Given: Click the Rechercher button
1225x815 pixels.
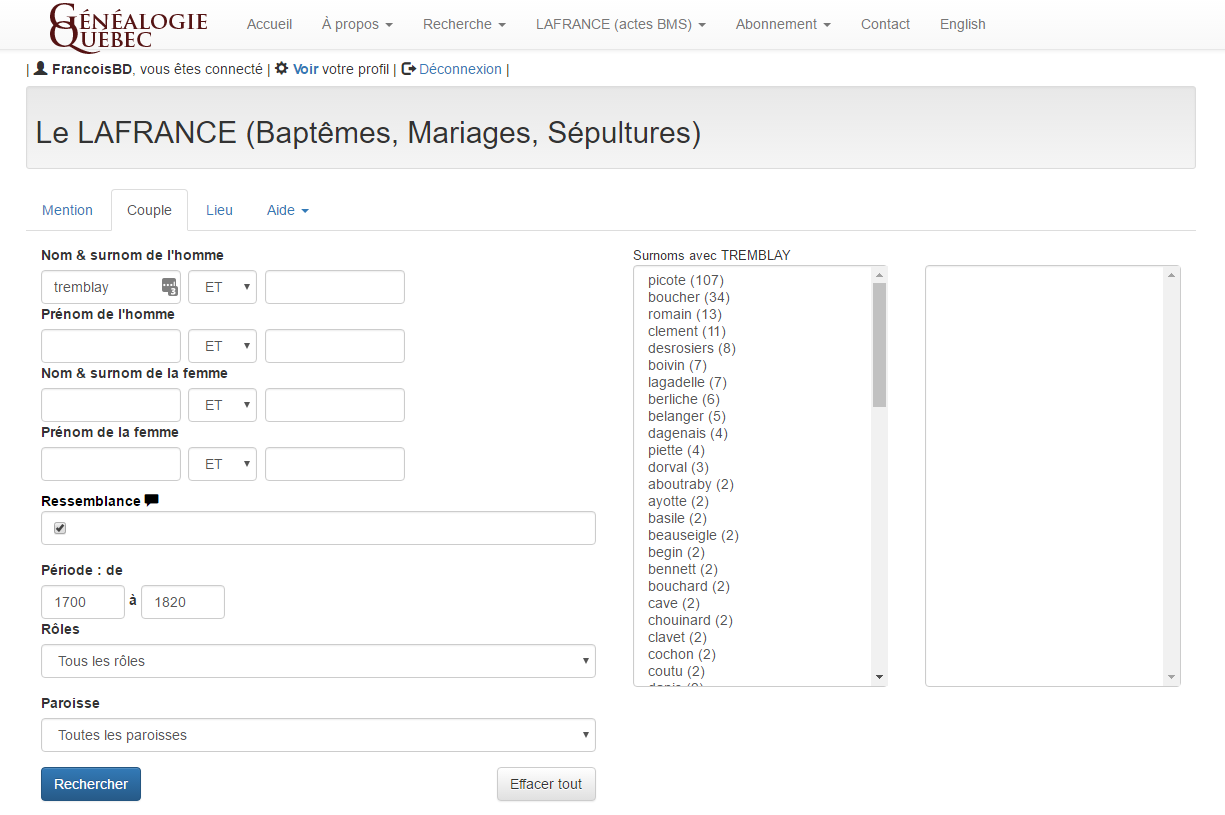Looking at the screenshot, I should (x=91, y=784).
